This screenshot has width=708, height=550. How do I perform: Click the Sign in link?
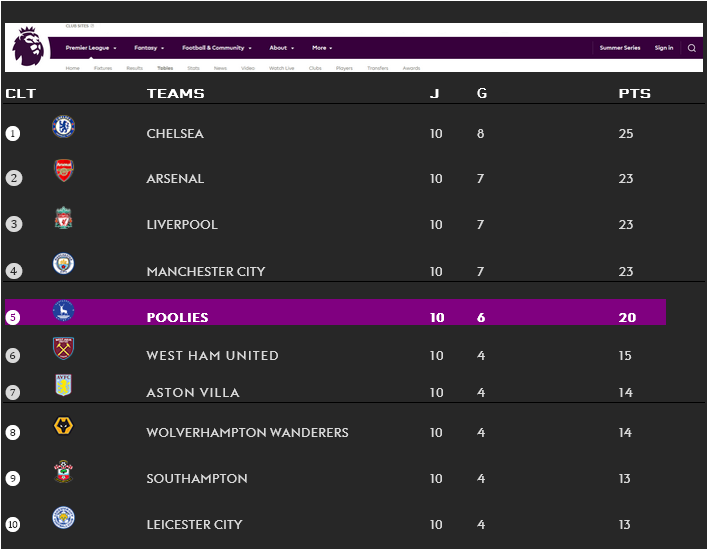(664, 48)
